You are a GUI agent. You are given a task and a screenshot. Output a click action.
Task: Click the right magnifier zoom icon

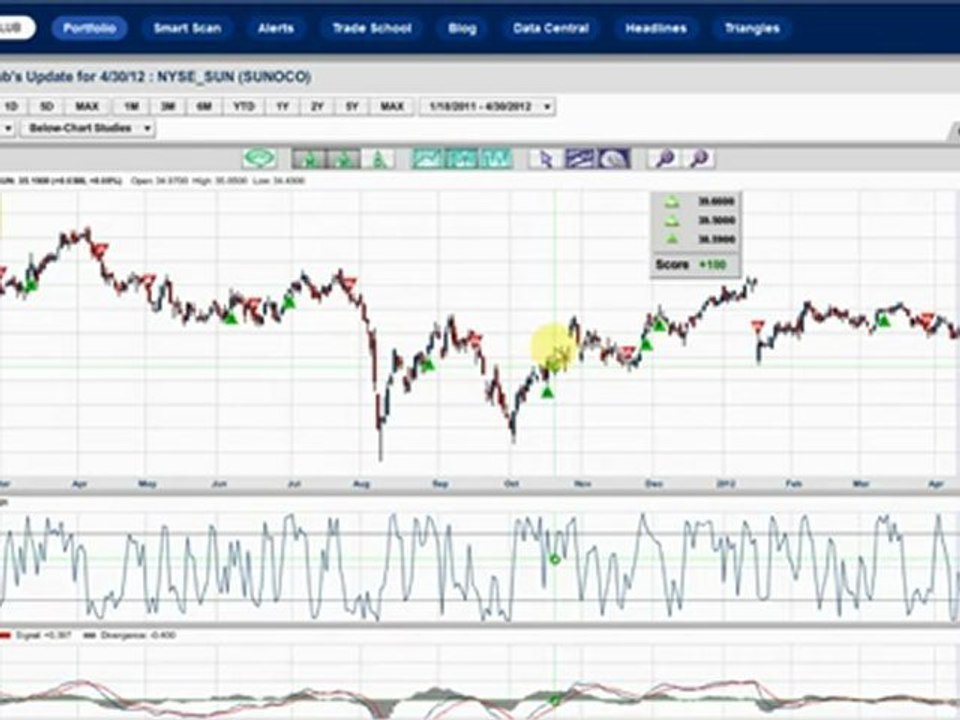(698, 159)
